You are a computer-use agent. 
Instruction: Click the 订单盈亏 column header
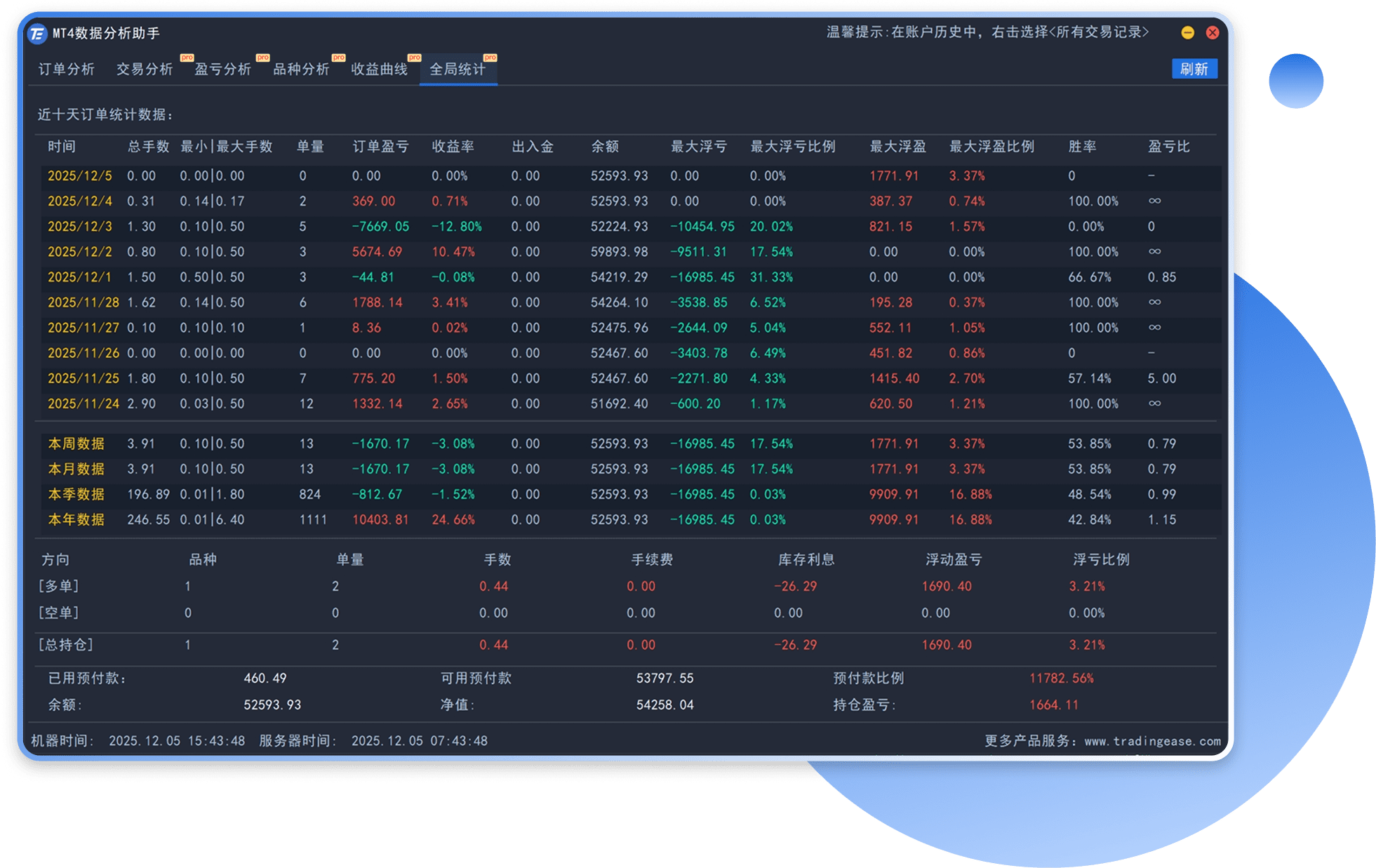pos(380,147)
